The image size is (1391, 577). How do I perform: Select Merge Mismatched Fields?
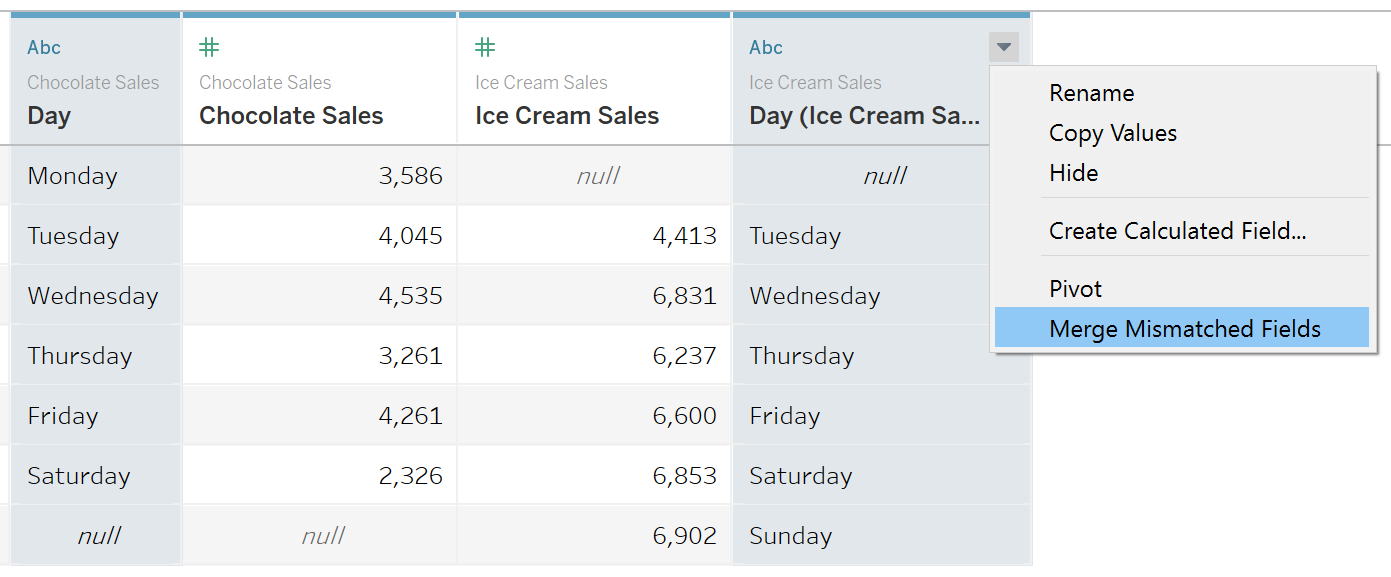(x=1182, y=328)
